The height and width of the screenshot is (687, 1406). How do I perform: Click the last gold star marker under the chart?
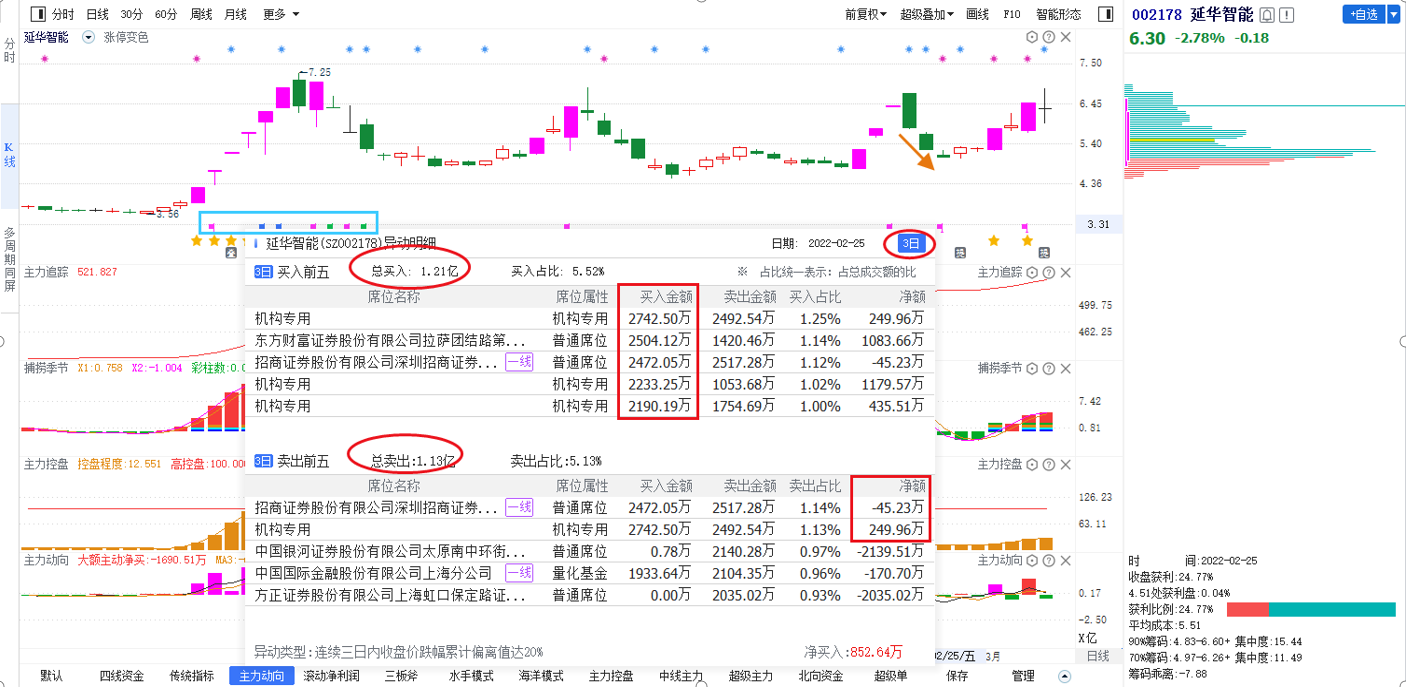[x=1027, y=241]
